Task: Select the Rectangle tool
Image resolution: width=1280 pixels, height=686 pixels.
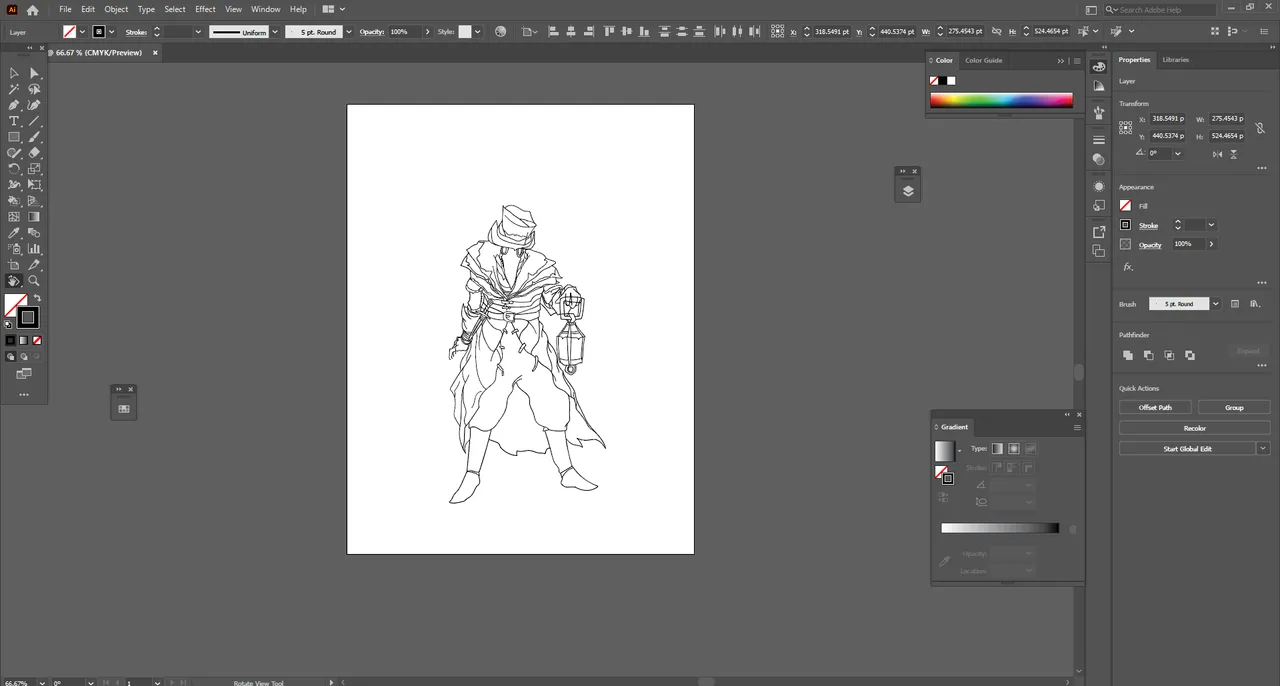Action: (14, 137)
